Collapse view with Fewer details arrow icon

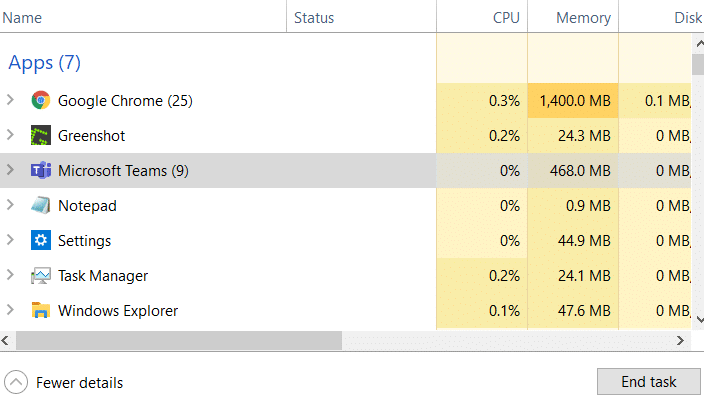point(16,382)
